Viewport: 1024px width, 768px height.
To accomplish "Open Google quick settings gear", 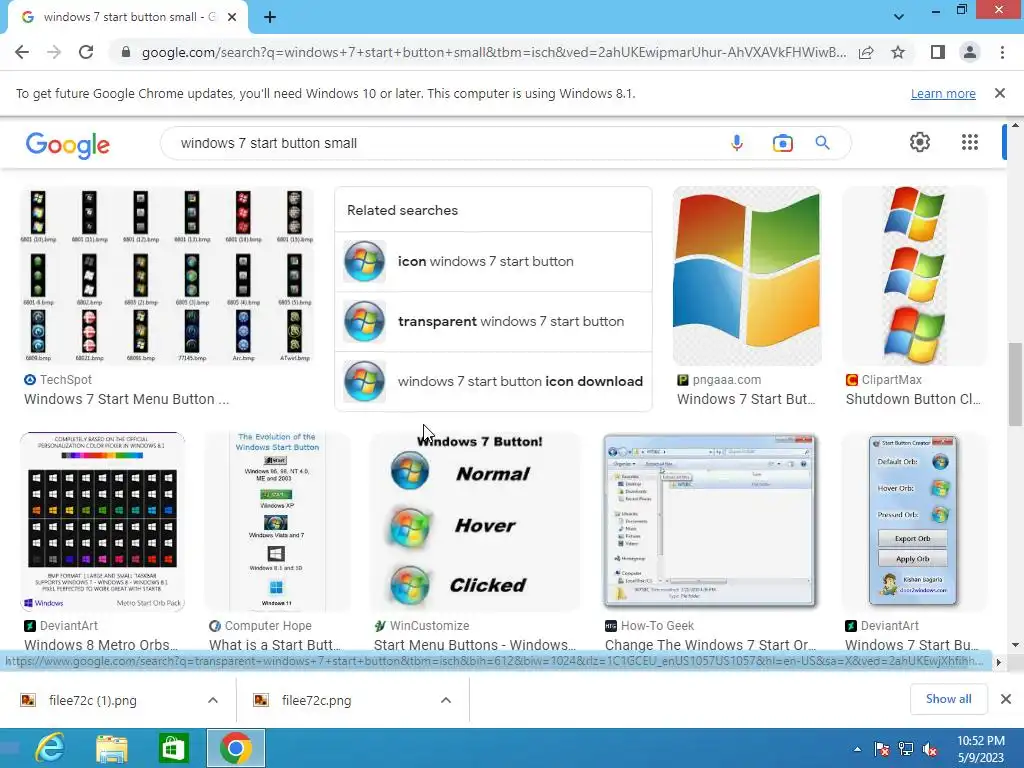I will pos(920,142).
